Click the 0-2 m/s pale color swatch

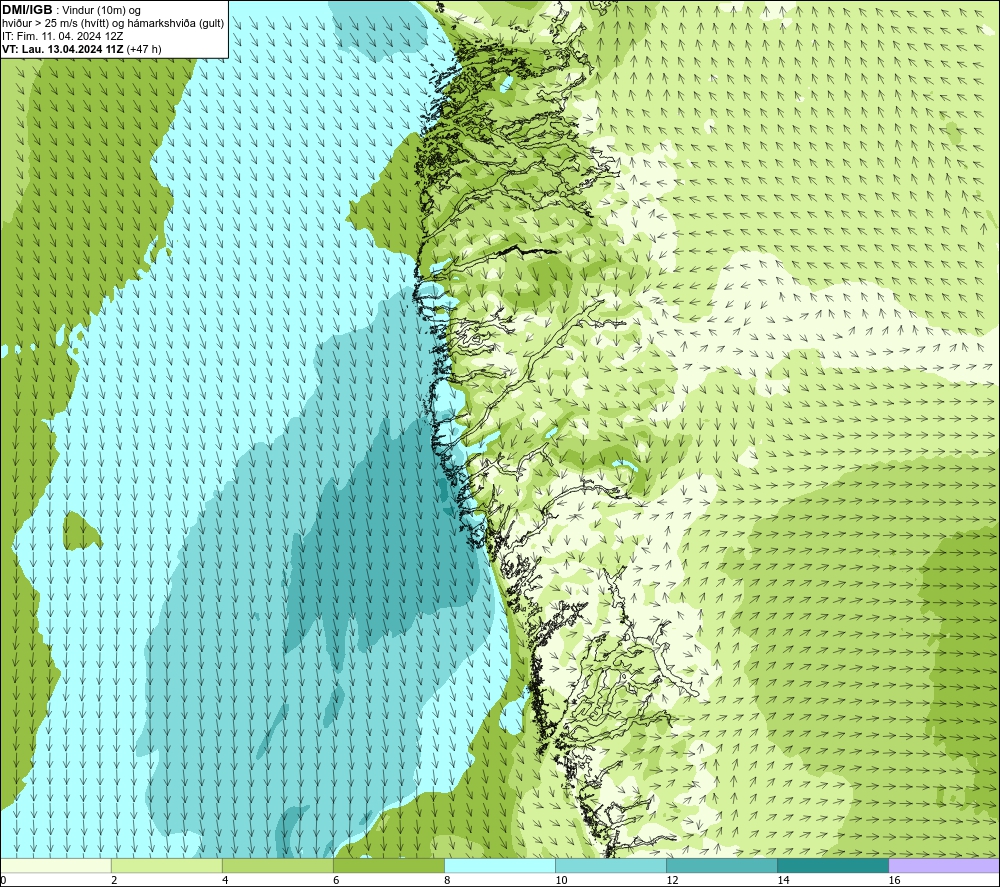pyautogui.click(x=55, y=865)
